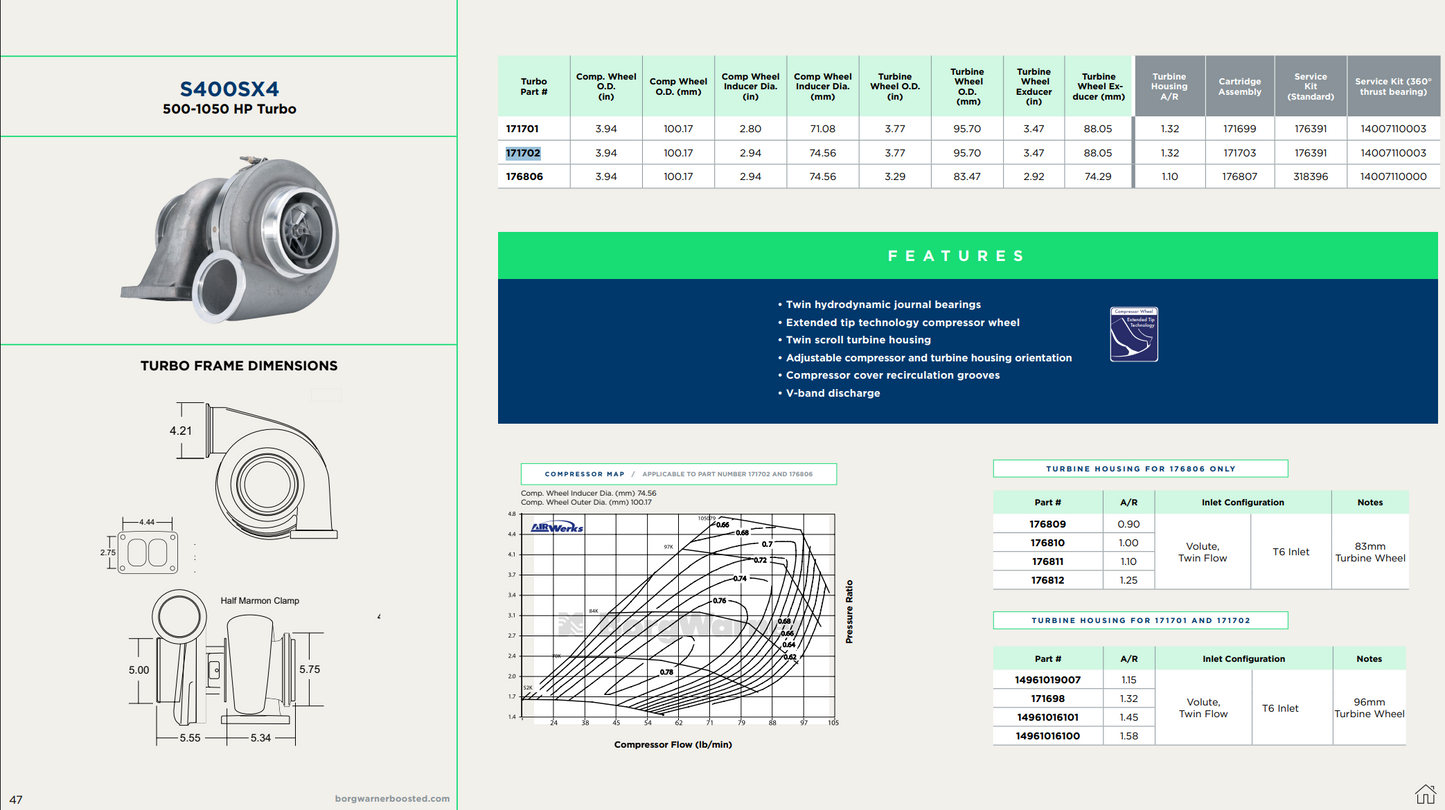Select turbine housing part 176810
Viewport: 1445px width, 810px height.
tap(1048, 543)
